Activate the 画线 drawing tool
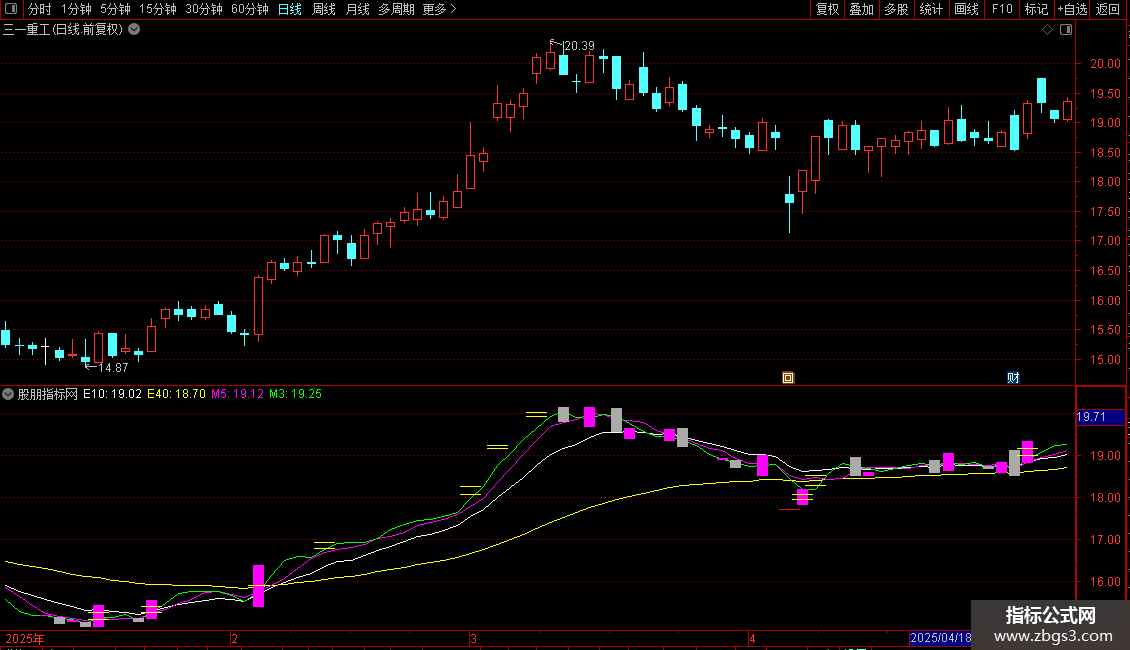The width and height of the screenshot is (1130, 650). [x=966, y=9]
